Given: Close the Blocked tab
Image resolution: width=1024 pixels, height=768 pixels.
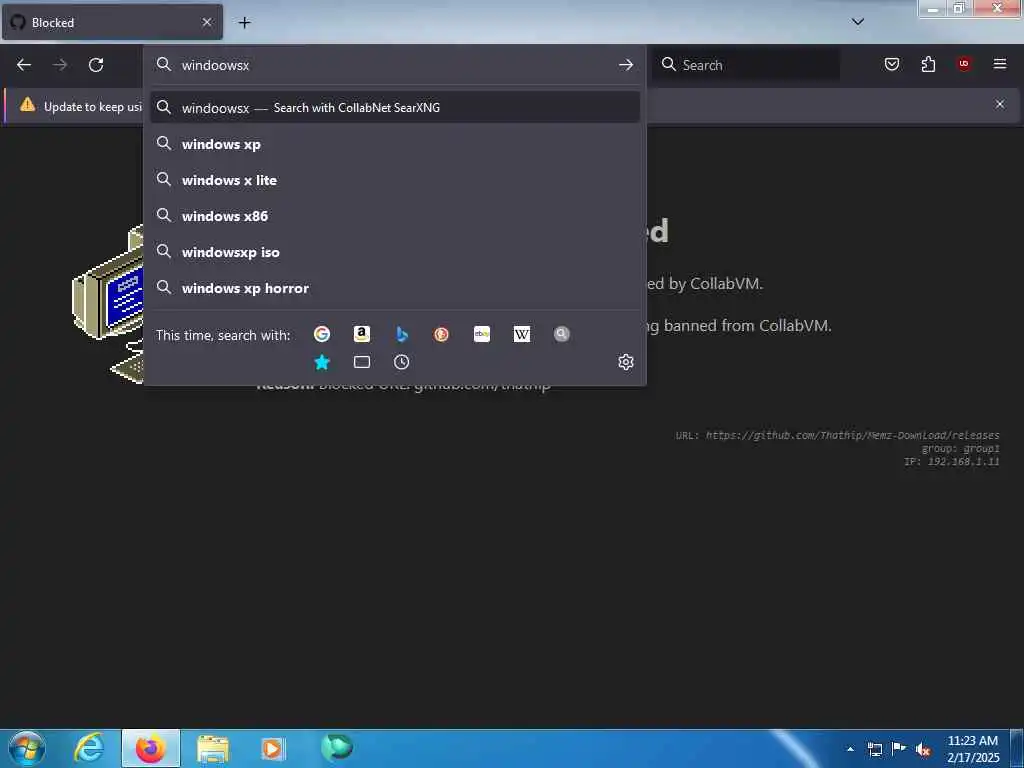Looking at the screenshot, I should 207,22.
